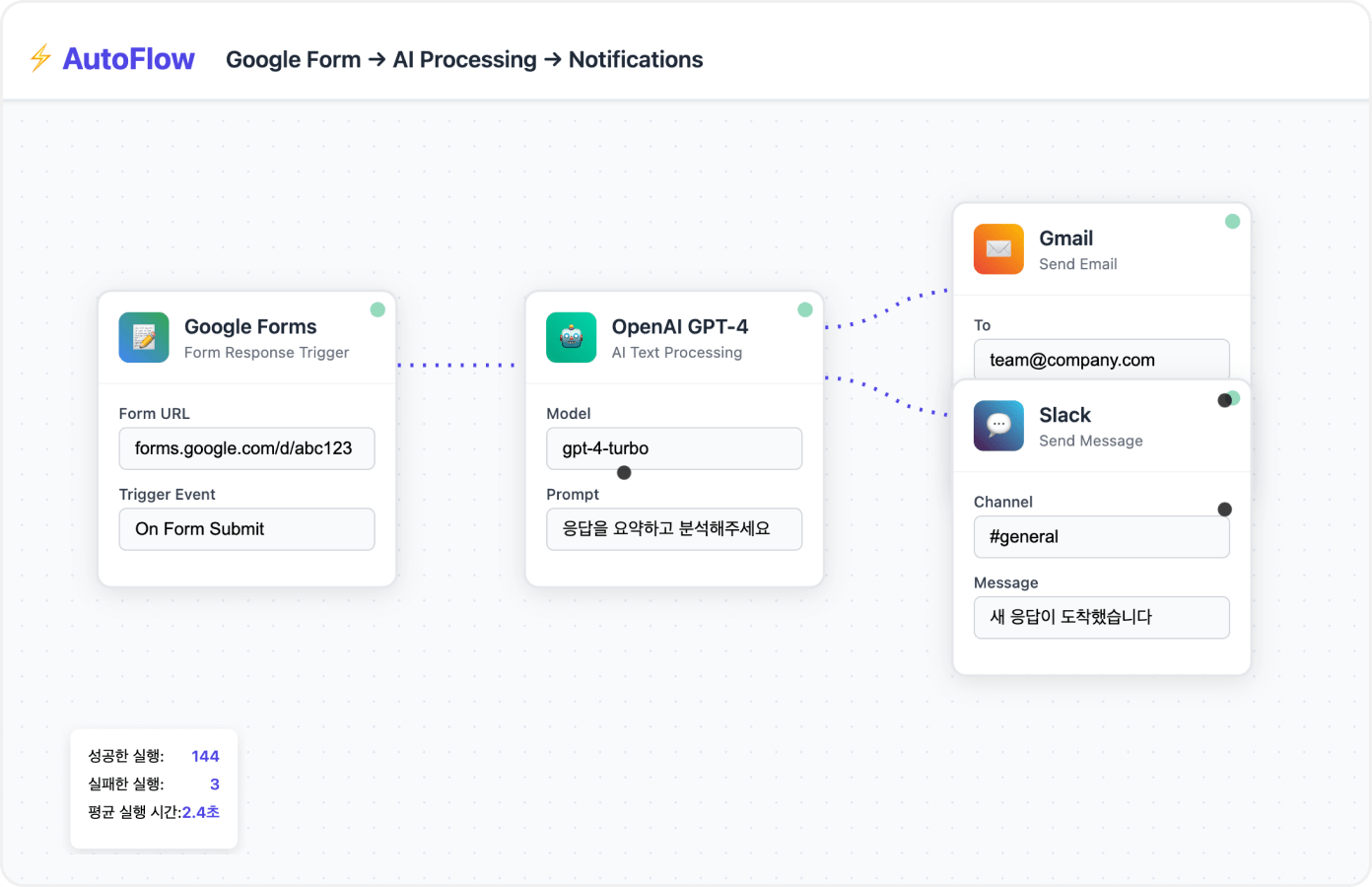Select the Google Forms node title
Screen dimensions: 1372x887
click(250, 327)
